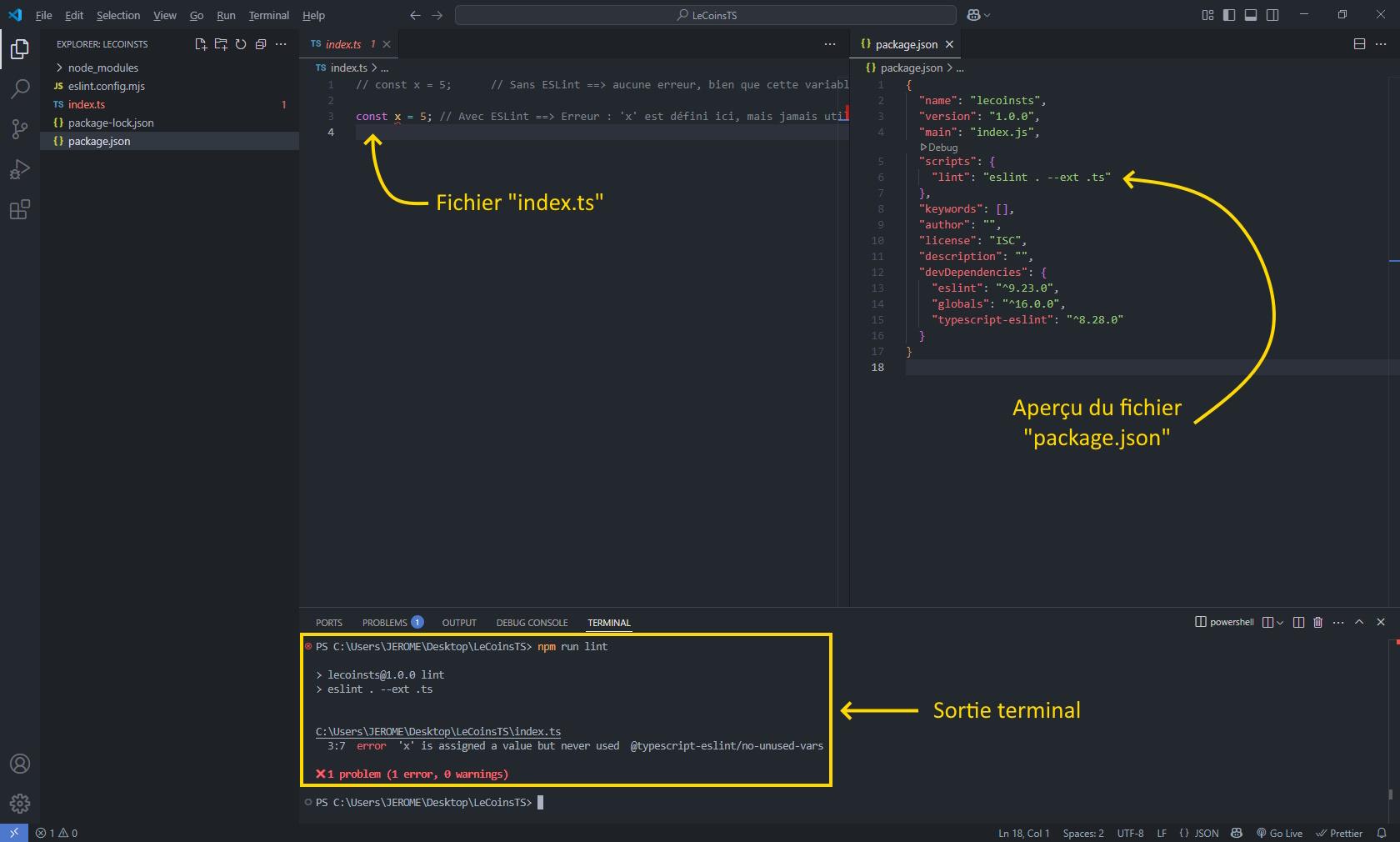
Task: Split the terminal
Action: coord(1298,622)
